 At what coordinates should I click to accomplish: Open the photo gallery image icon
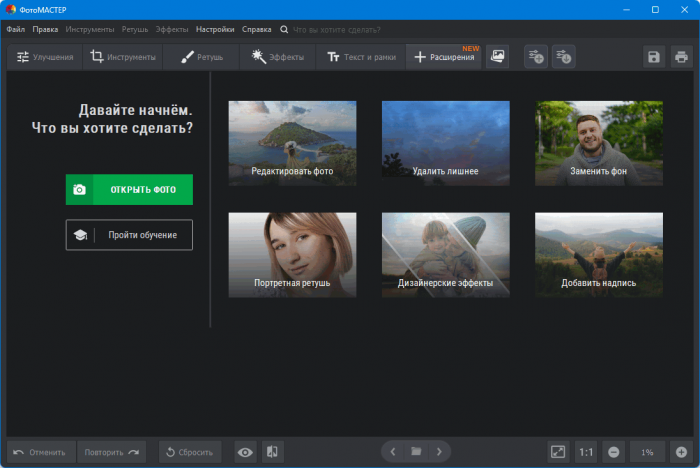[x=497, y=57]
